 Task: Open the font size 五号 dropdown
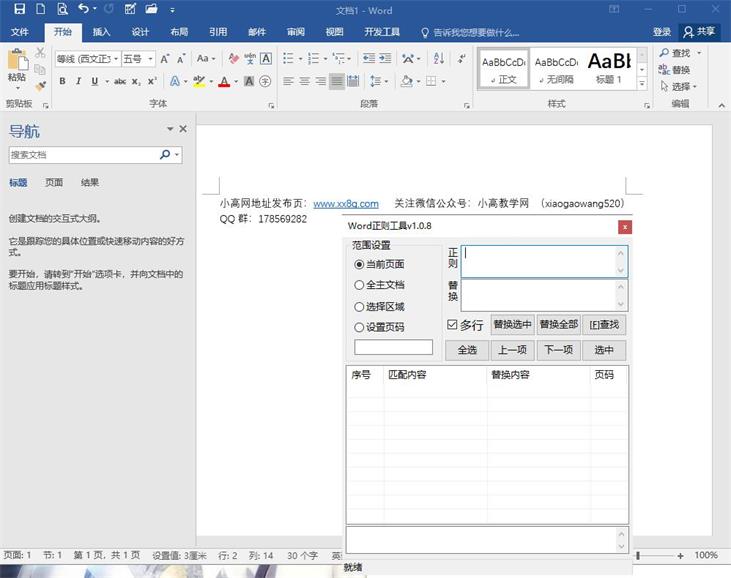tap(151, 59)
